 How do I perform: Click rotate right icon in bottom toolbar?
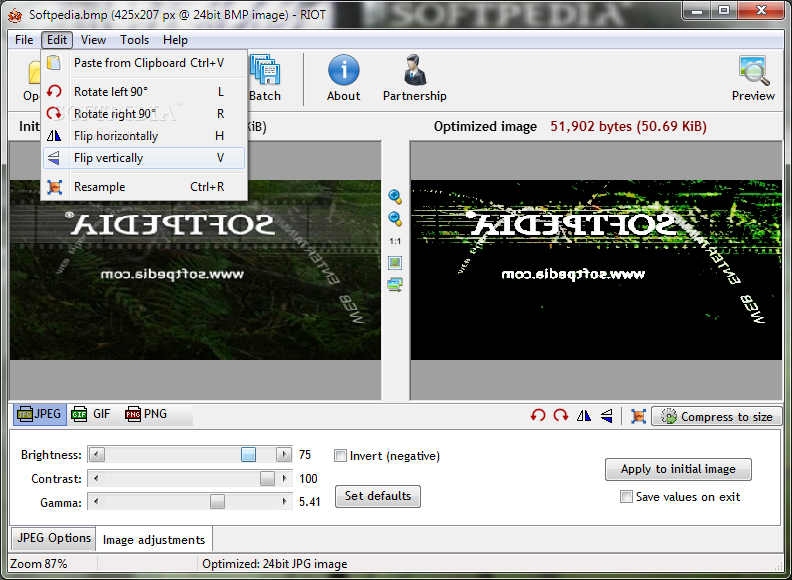pyautogui.click(x=561, y=416)
